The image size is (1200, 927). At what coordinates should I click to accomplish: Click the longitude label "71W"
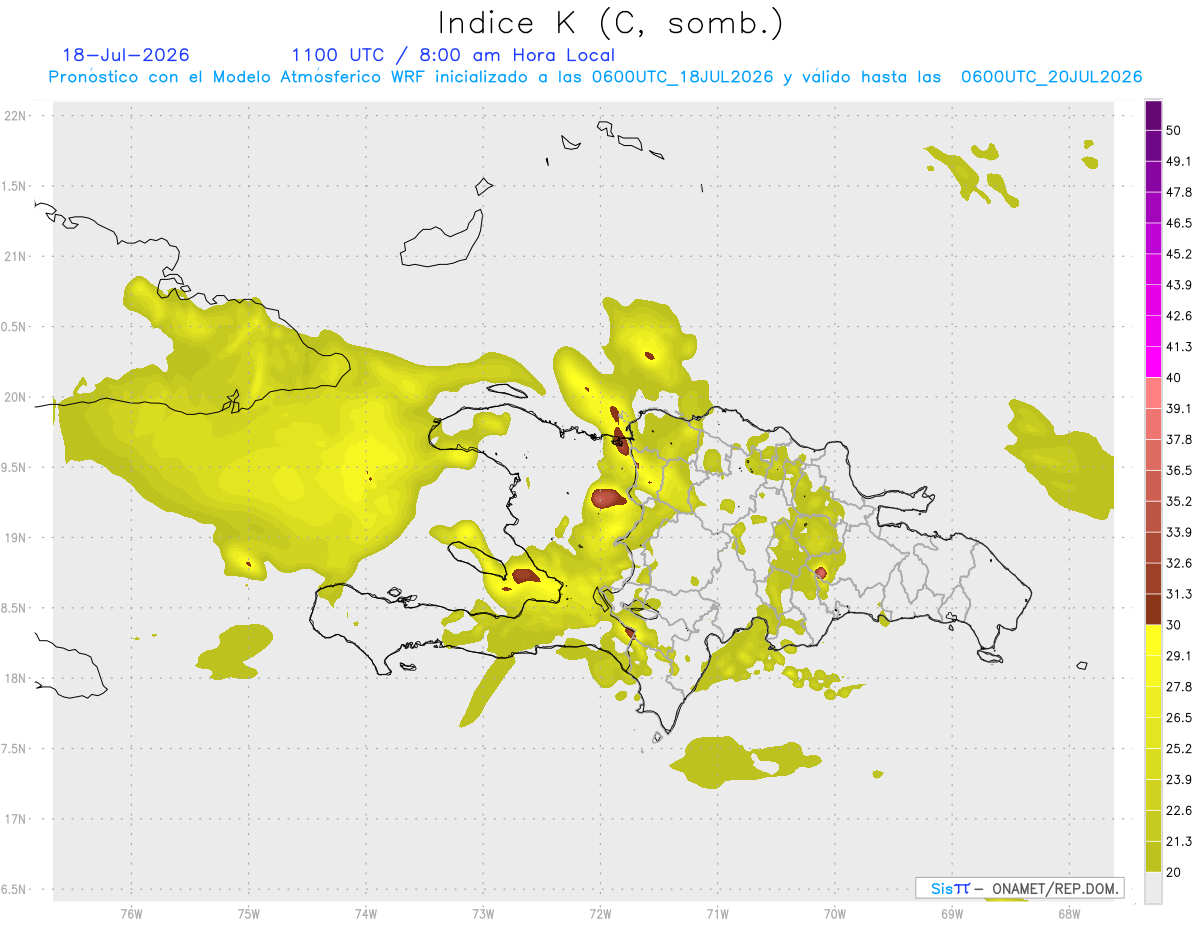(x=717, y=914)
